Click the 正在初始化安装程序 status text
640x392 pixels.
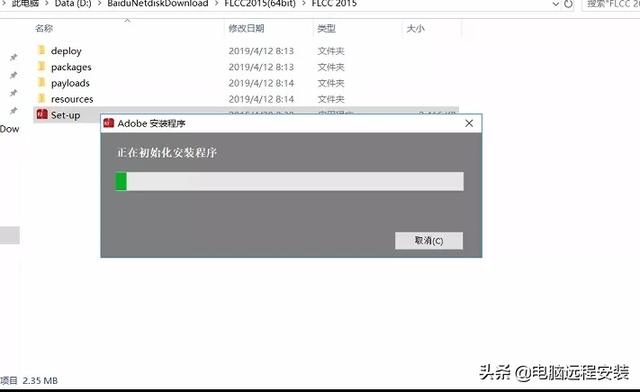pos(167,153)
